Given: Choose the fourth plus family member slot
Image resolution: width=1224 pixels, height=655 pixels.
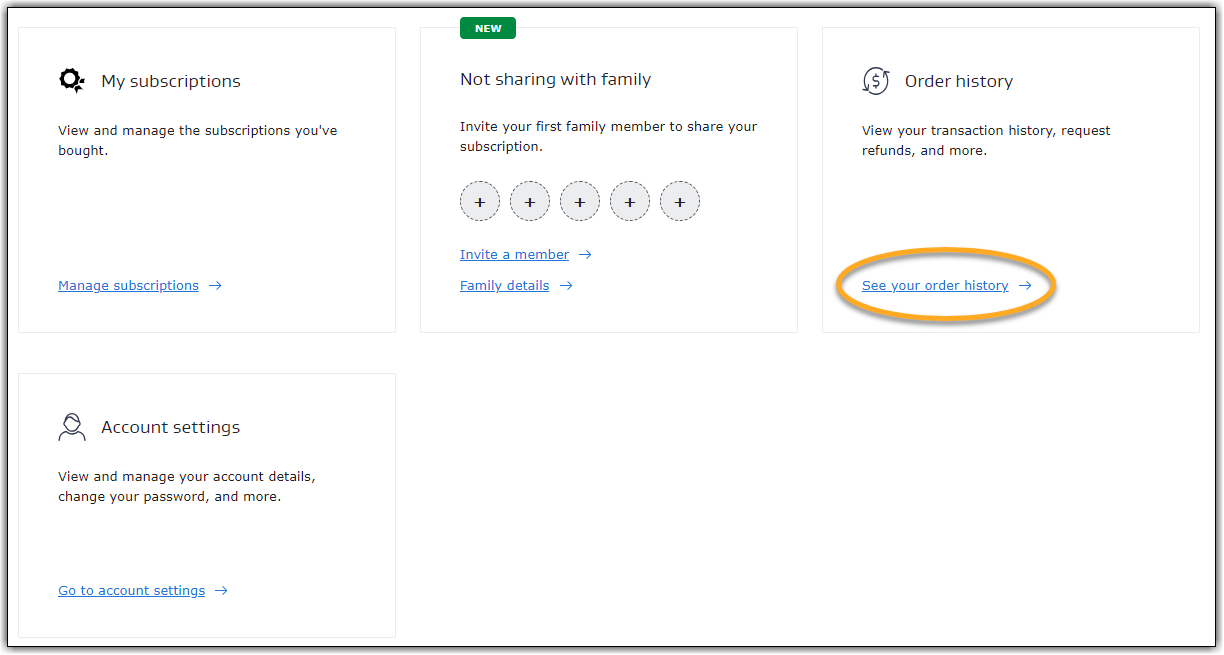Looking at the screenshot, I should 630,202.
